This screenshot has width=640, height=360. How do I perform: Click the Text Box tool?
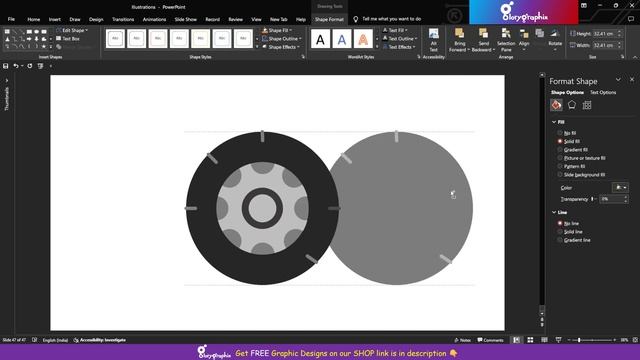point(68,39)
